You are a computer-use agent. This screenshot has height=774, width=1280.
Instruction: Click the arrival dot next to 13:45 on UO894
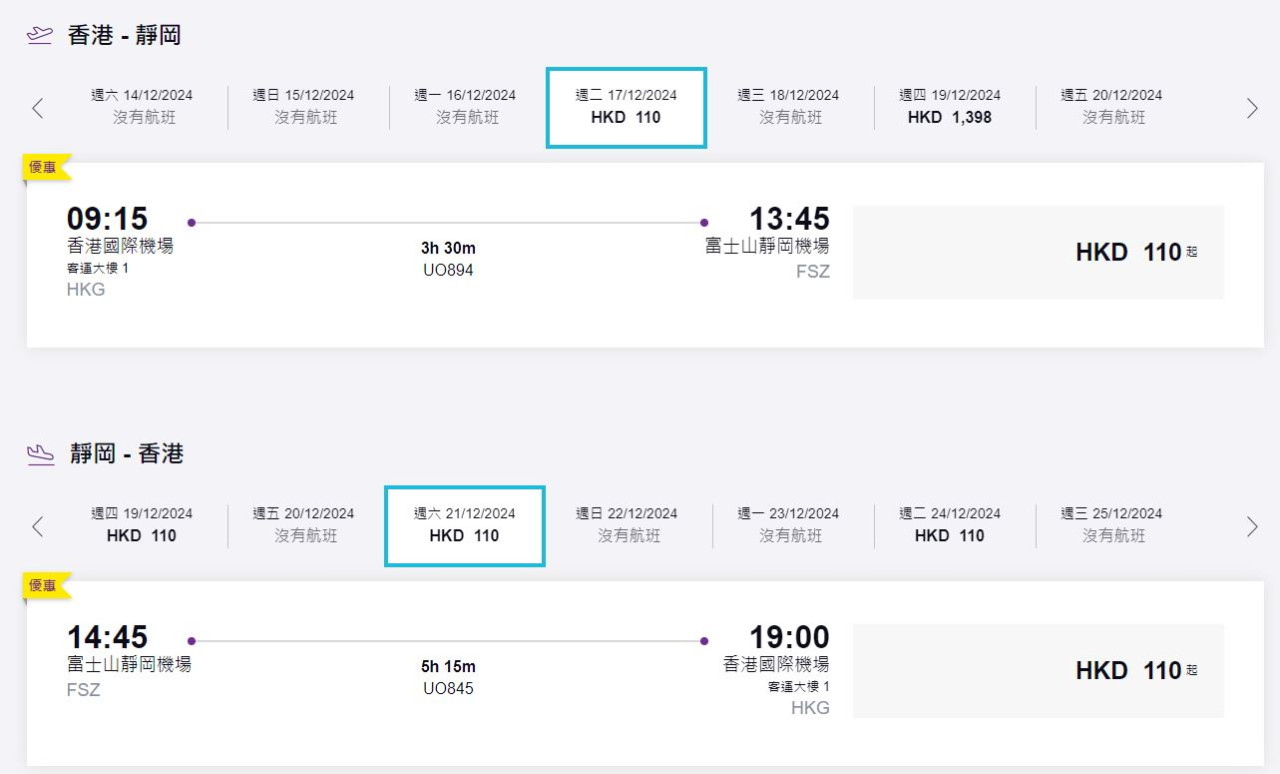(705, 222)
